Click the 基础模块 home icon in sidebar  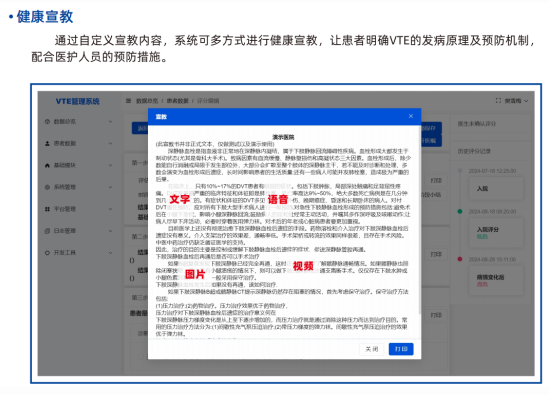(x=47, y=165)
